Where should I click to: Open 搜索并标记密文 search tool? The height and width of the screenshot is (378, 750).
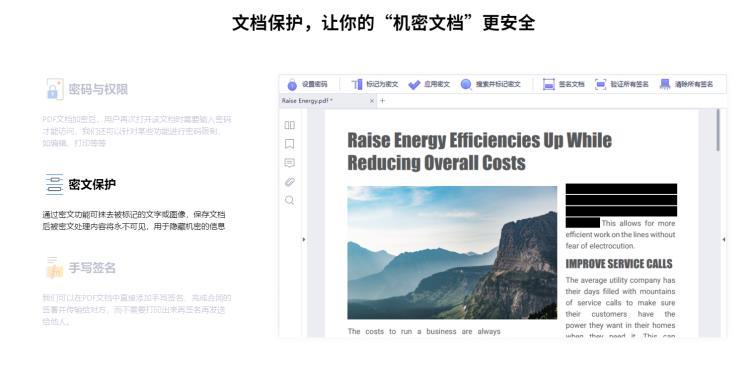(x=490, y=84)
